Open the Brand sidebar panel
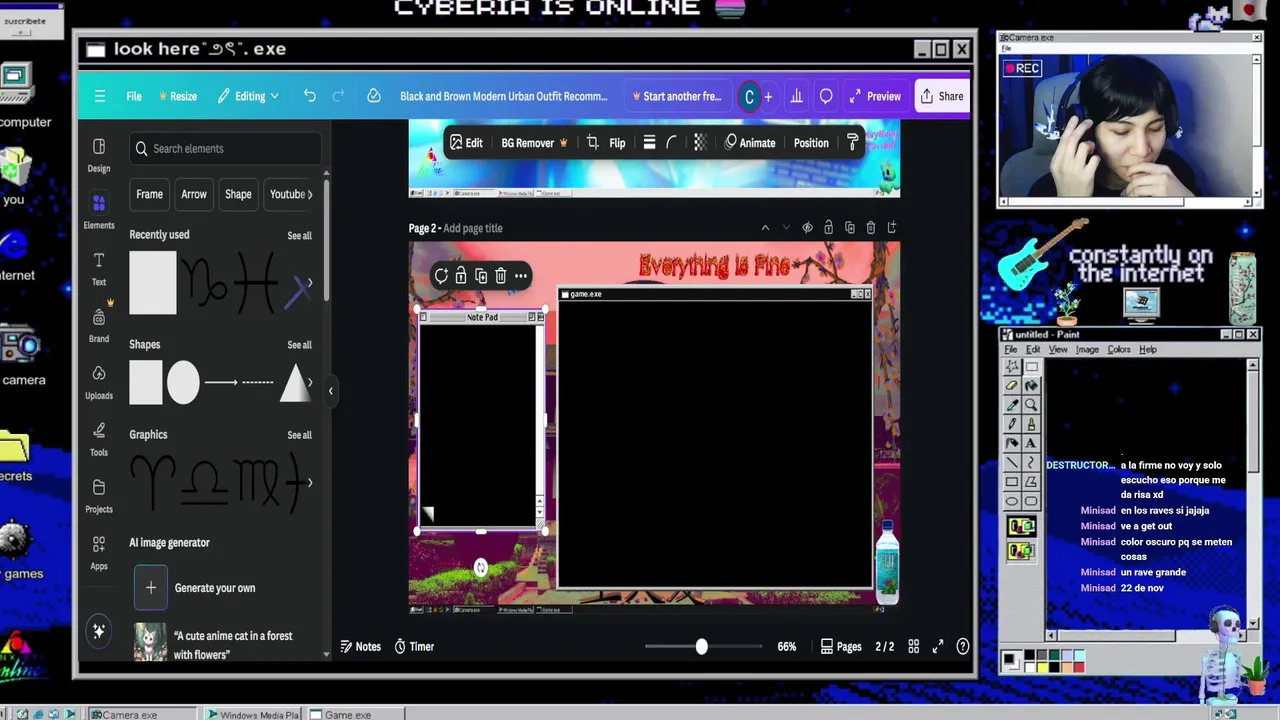1280x720 pixels. pyautogui.click(x=99, y=326)
